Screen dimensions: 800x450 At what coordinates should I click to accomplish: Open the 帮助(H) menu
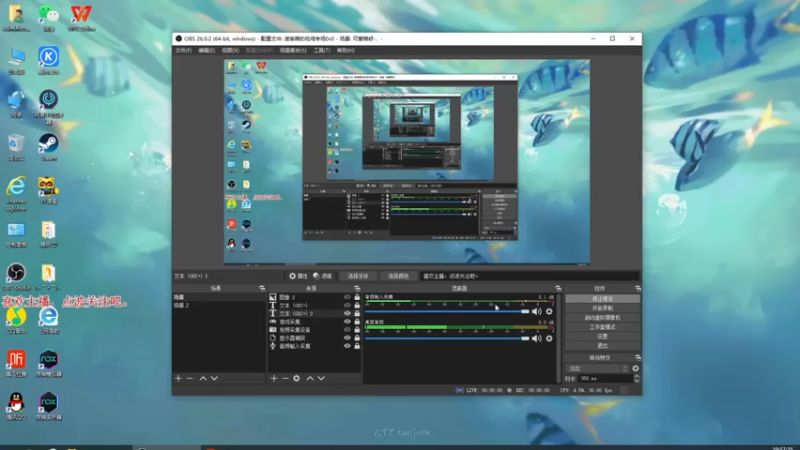click(x=345, y=51)
